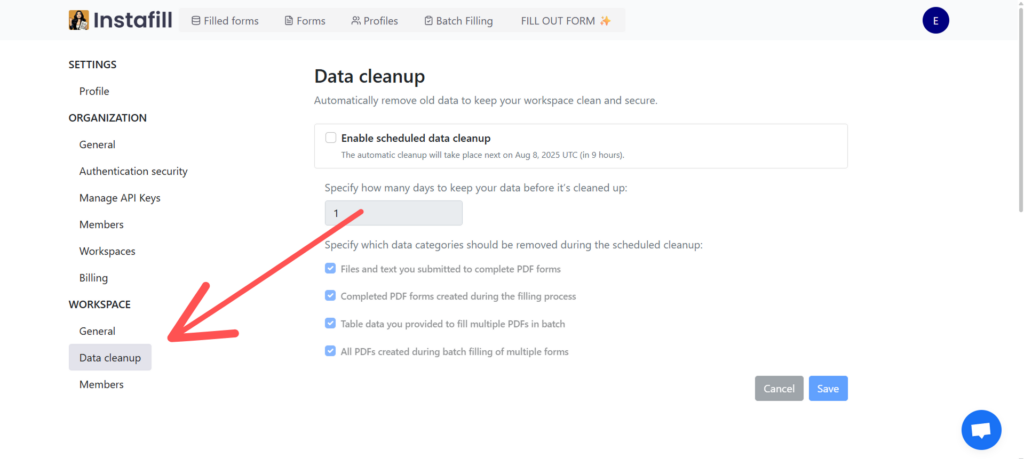
Task: Toggle Table data you provided checkbox
Action: point(330,323)
